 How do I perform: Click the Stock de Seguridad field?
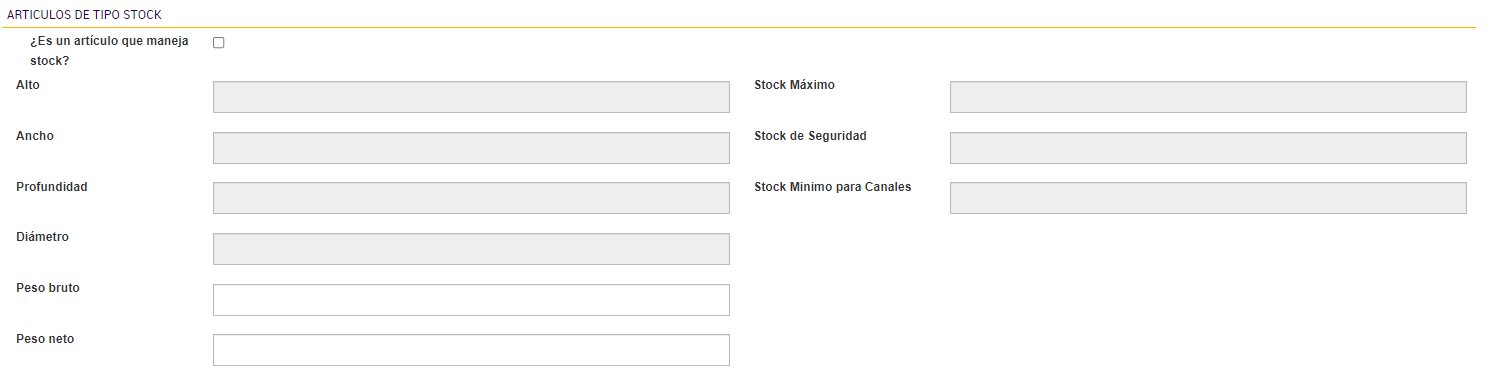pos(1208,148)
